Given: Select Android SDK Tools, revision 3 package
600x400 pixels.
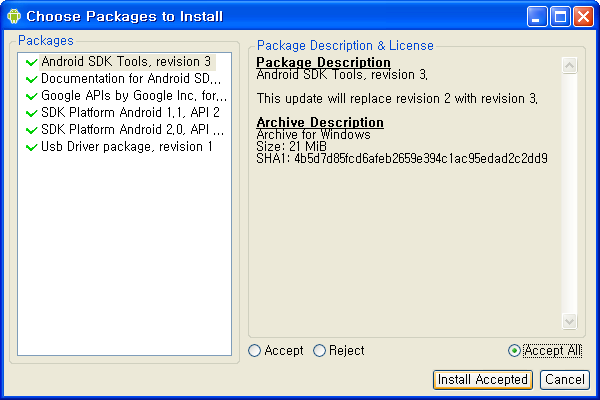Looking at the screenshot, I should tap(126, 62).
